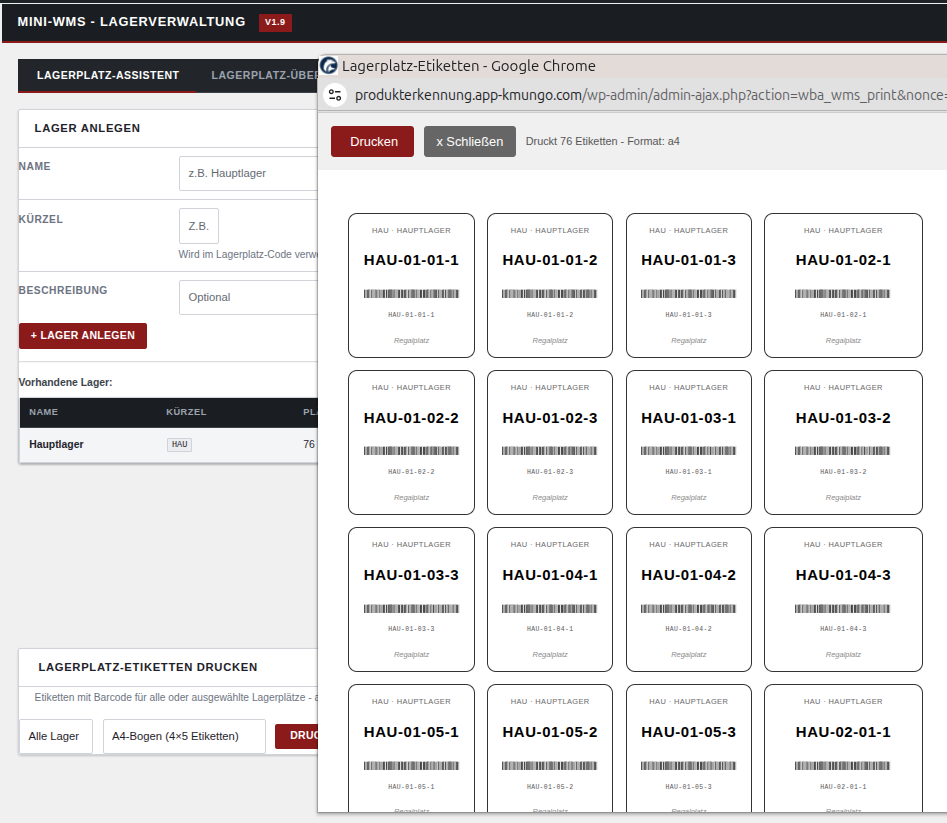The image size is (947, 823).
Task: Click the HAU-01-03-2 label card
Action: [x=843, y=442]
